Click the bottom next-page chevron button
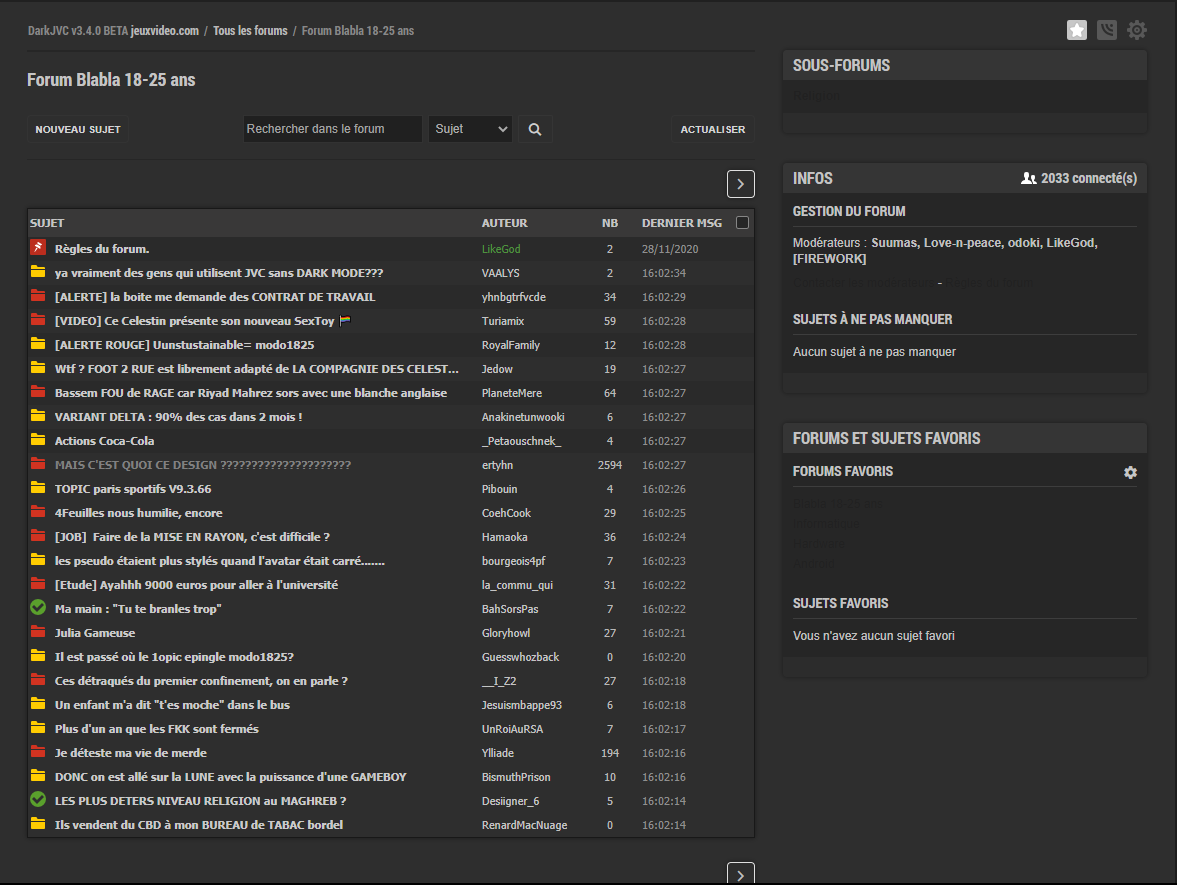 click(x=740, y=874)
